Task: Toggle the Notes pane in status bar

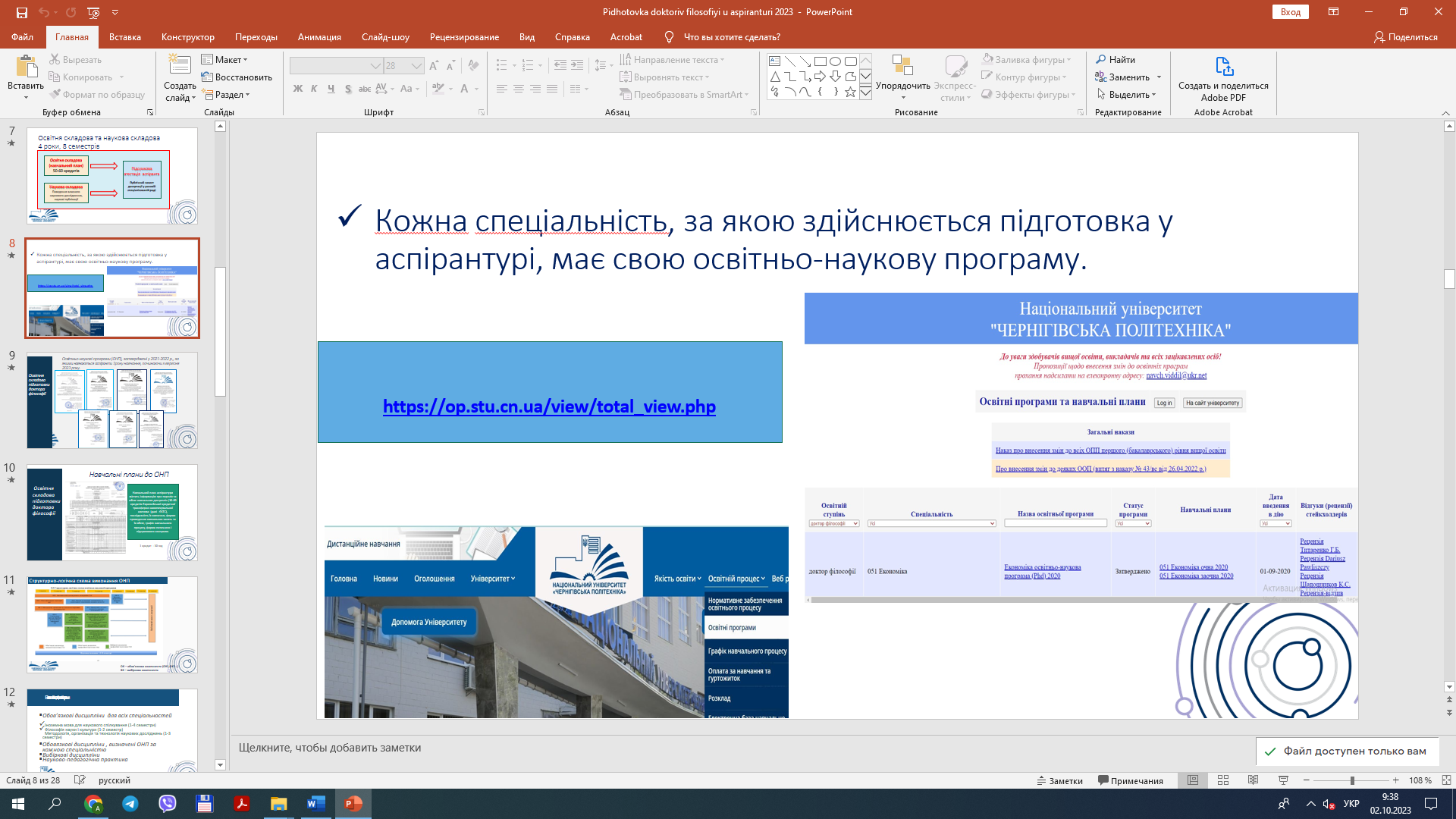Action: (1059, 780)
